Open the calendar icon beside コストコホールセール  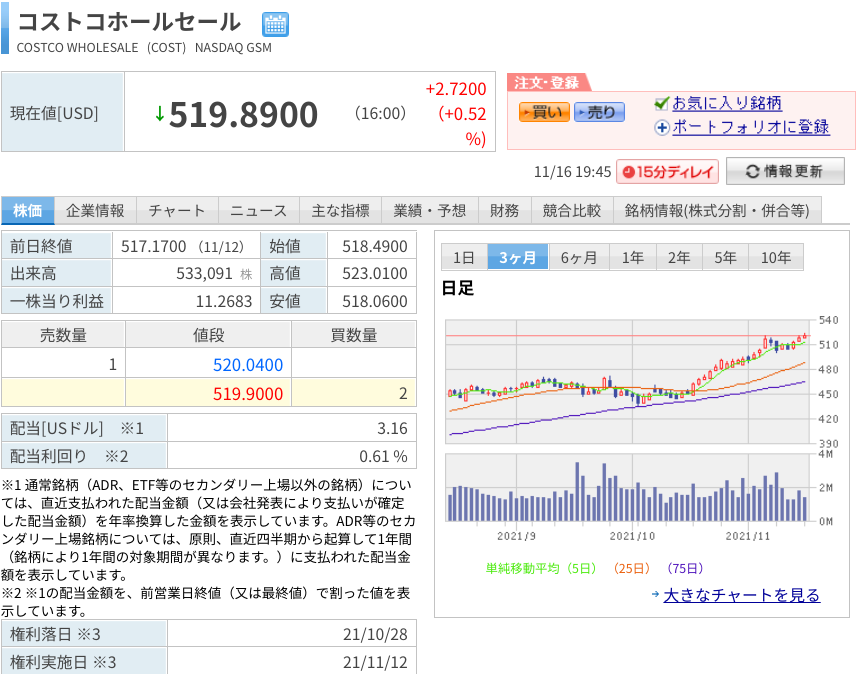pos(275,25)
